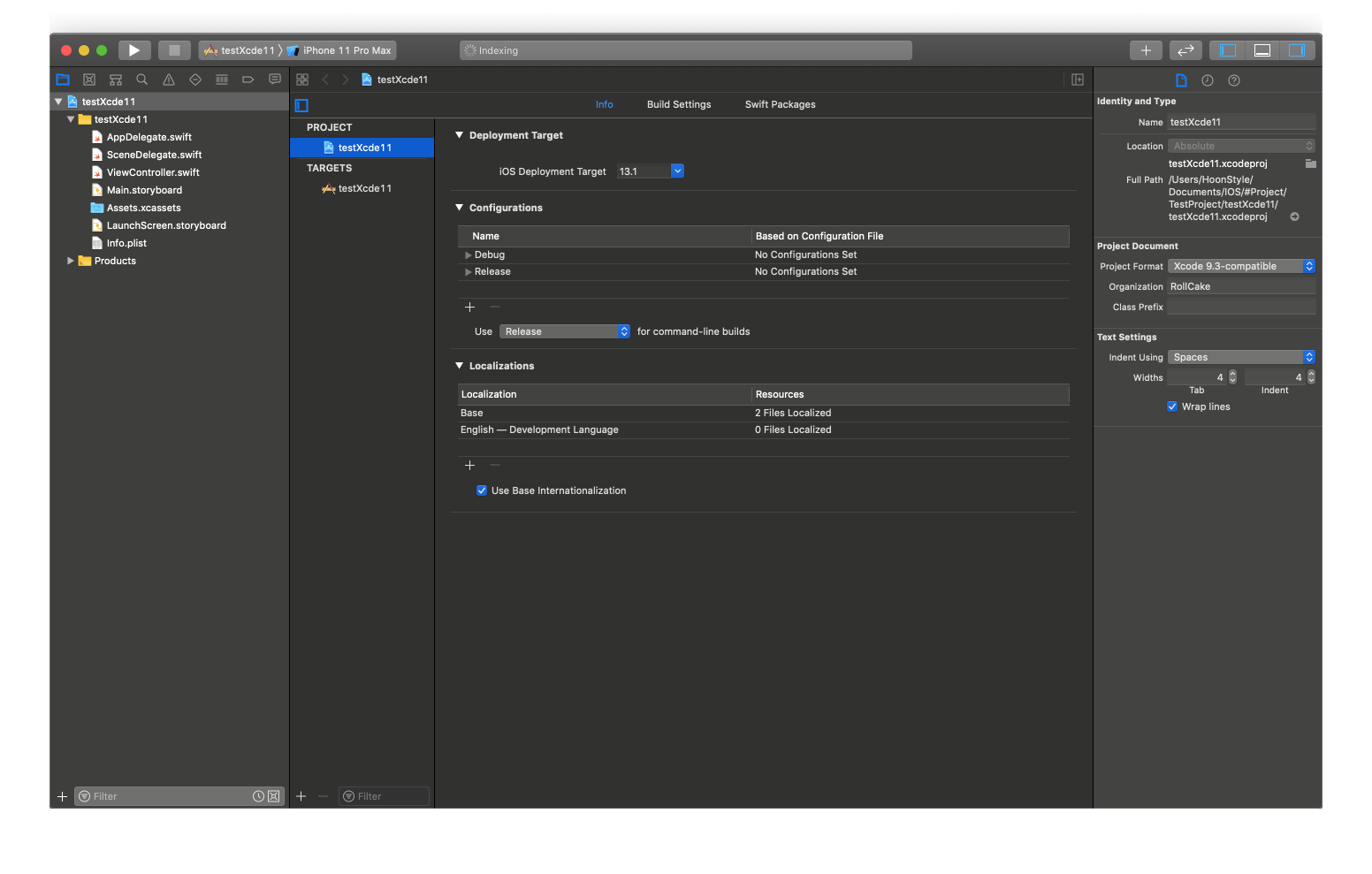
Task: Edit the Organization field RollCake
Action: pos(1241,286)
